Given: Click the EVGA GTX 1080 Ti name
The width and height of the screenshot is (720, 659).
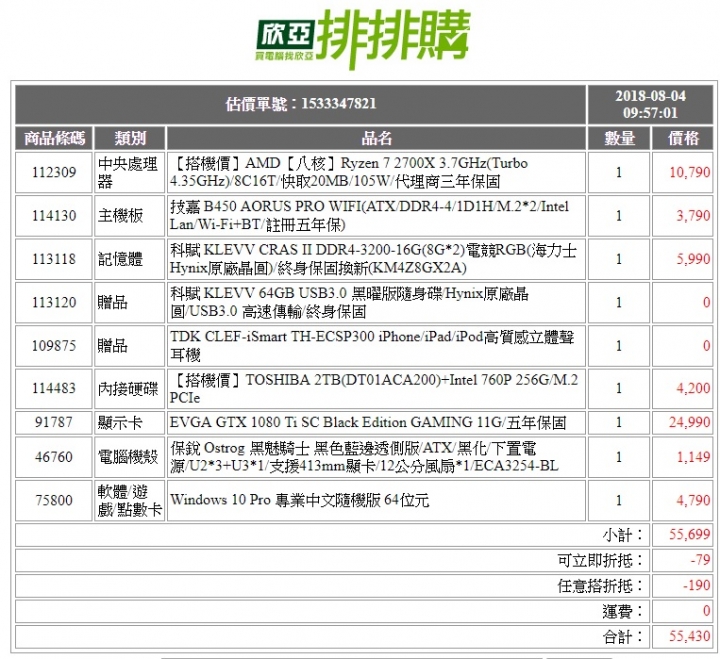Looking at the screenshot, I should pyautogui.click(x=368, y=422).
